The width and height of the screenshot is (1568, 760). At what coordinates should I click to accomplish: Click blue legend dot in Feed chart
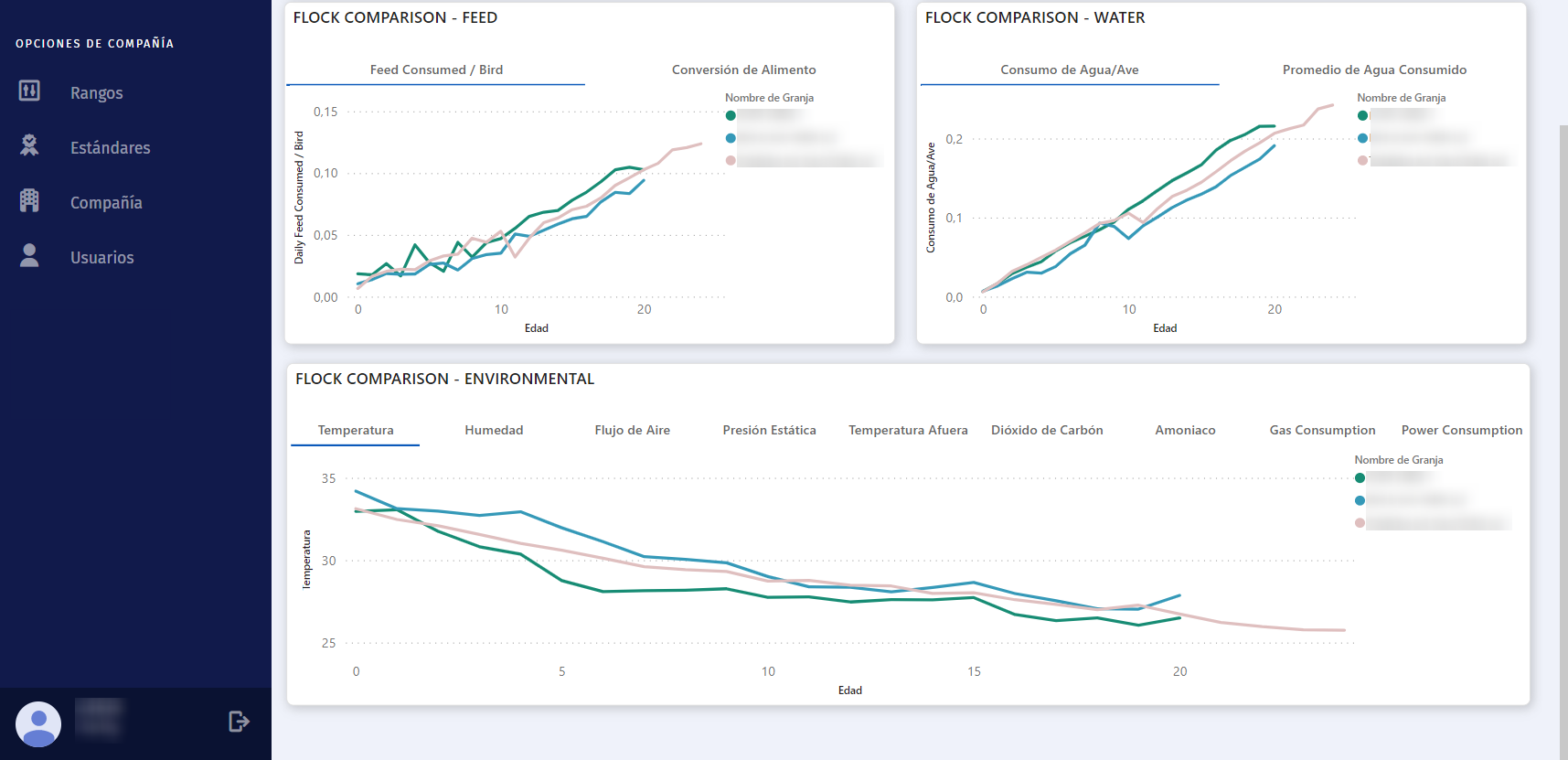(731, 138)
